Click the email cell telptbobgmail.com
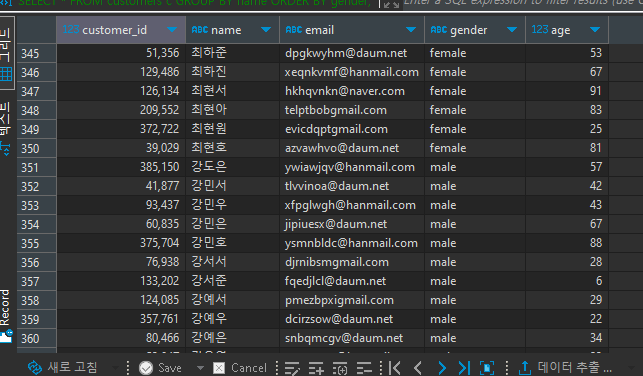 pyautogui.click(x=352, y=110)
